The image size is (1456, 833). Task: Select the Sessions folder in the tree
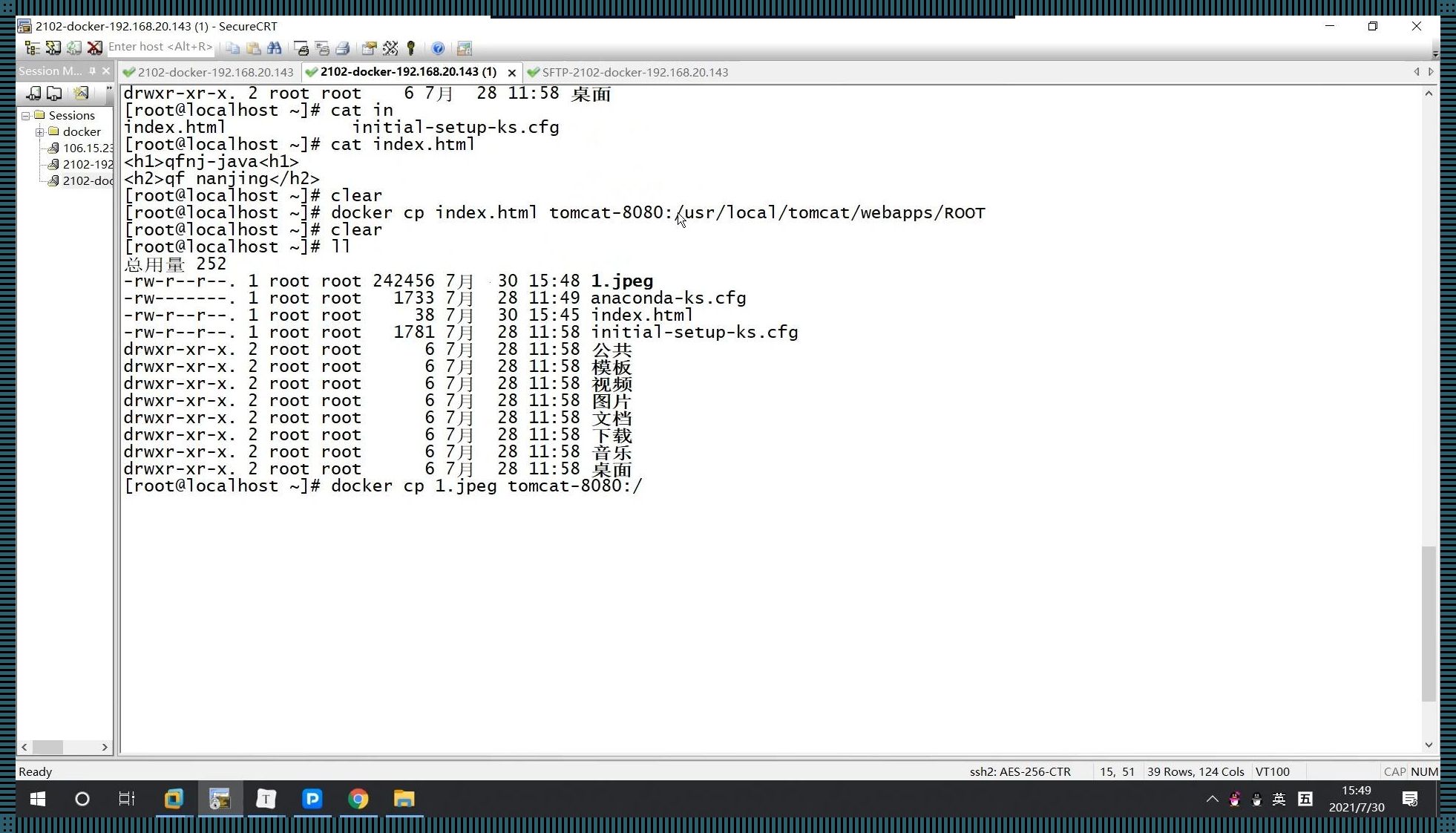(71, 115)
